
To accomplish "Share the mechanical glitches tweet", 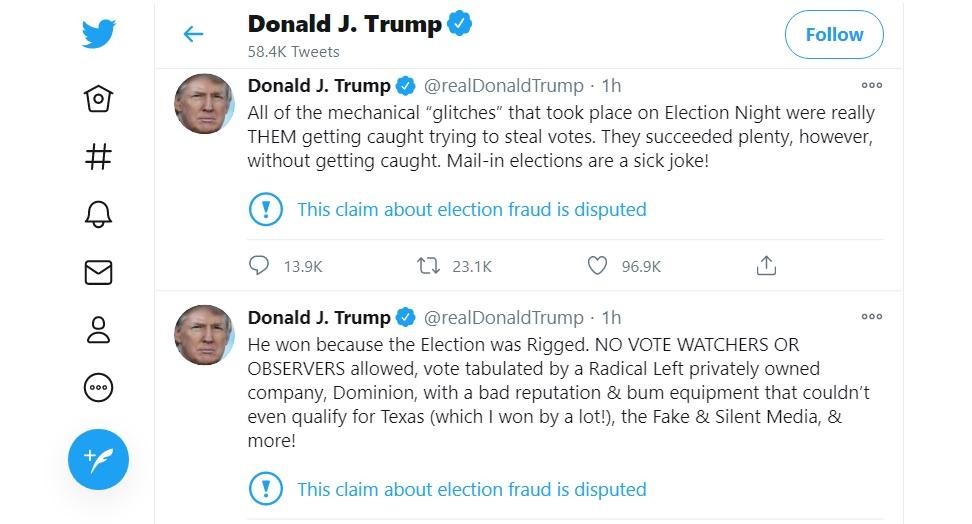I will (x=766, y=266).
